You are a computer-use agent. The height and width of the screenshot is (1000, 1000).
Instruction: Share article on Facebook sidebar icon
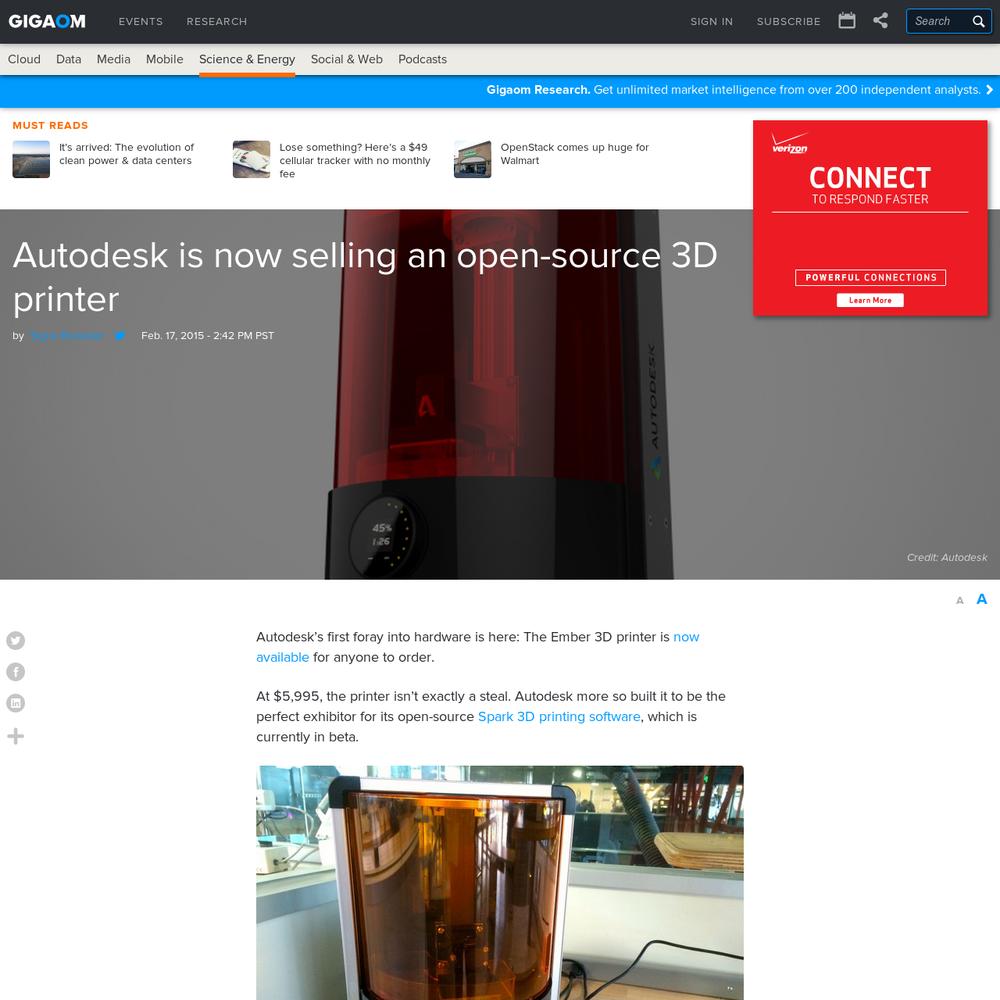click(16, 672)
